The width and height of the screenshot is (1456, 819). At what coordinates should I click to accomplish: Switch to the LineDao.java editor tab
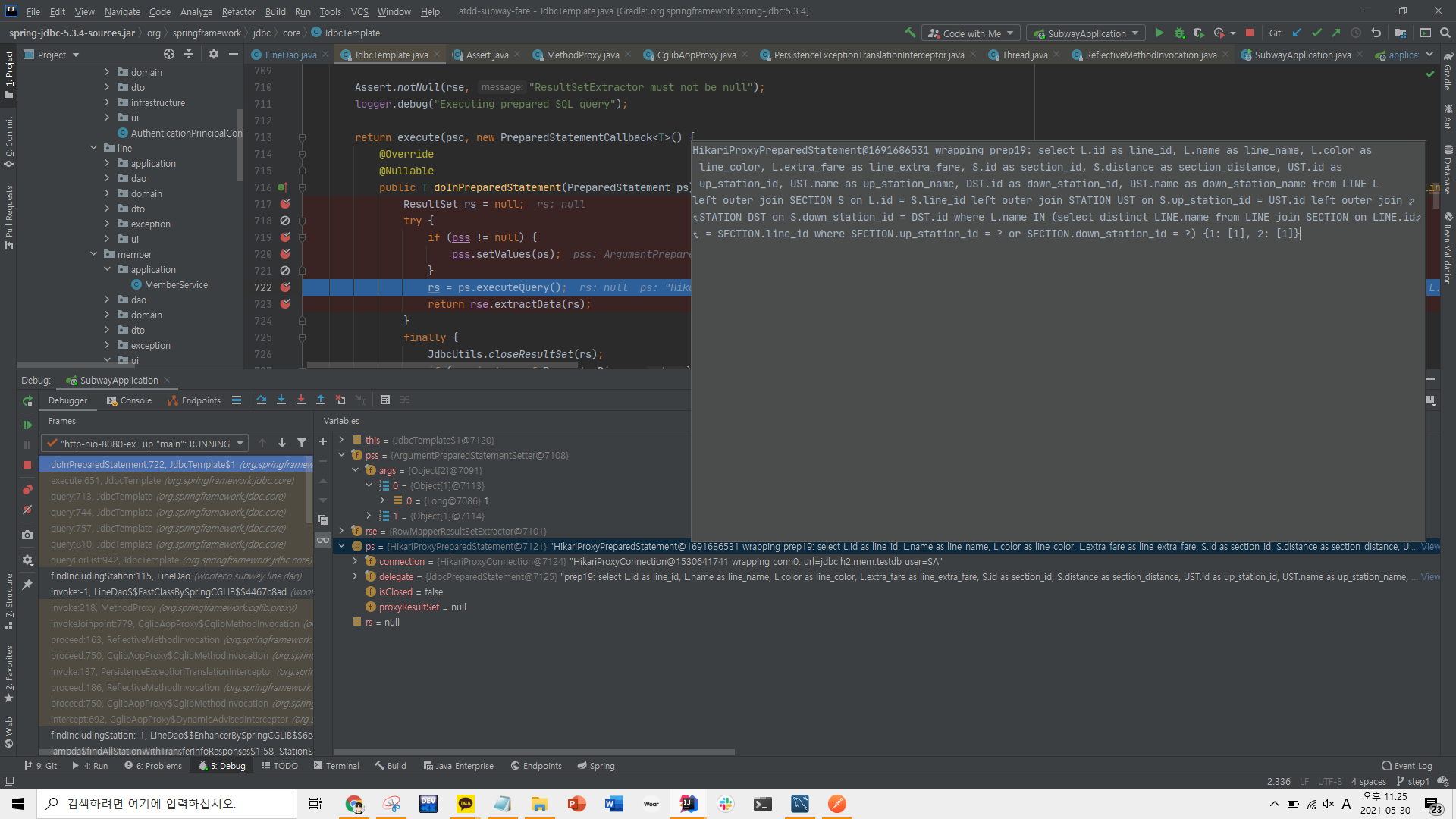pyautogui.click(x=290, y=55)
